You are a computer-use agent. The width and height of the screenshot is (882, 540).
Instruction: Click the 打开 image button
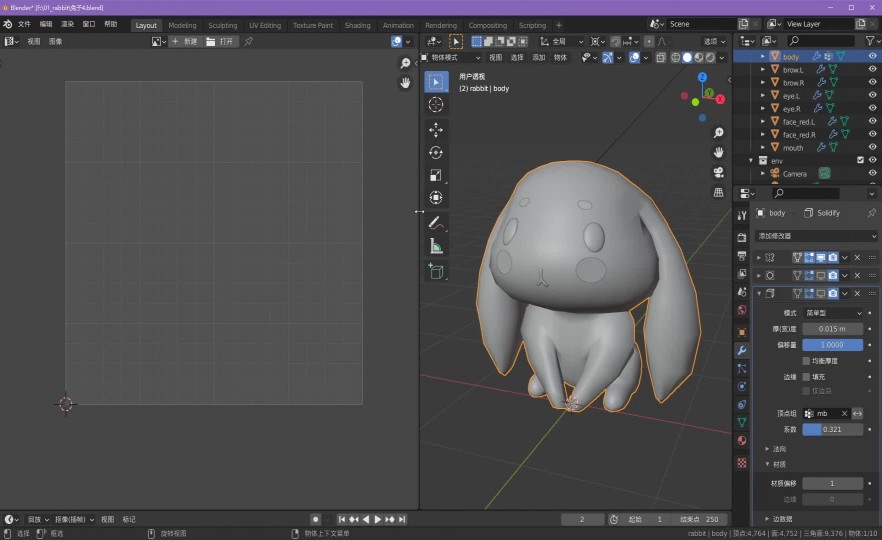pyautogui.click(x=220, y=42)
